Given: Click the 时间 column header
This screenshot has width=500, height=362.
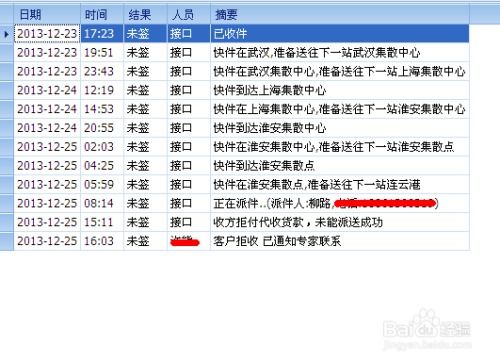Looking at the screenshot, I should click(x=102, y=14).
